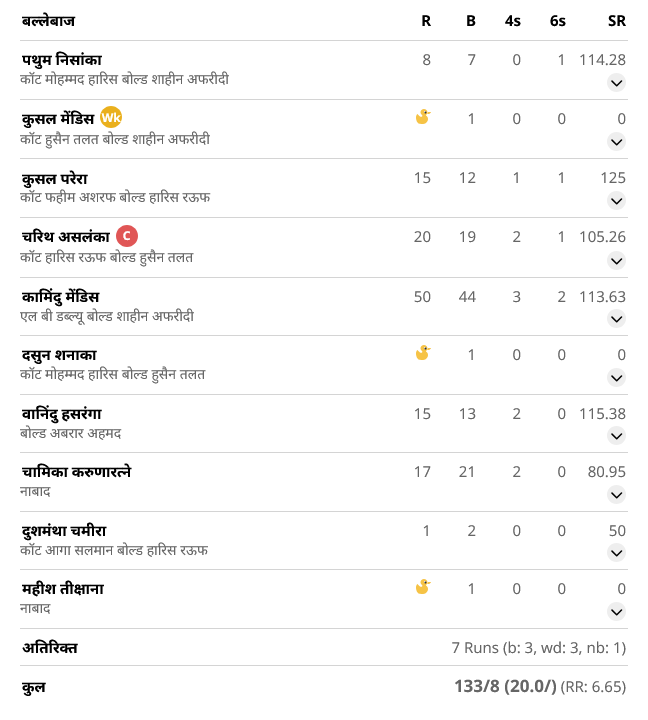Expand कामिंदु मेंडिस row chevron
The width and height of the screenshot is (648, 720).
(616, 319)
